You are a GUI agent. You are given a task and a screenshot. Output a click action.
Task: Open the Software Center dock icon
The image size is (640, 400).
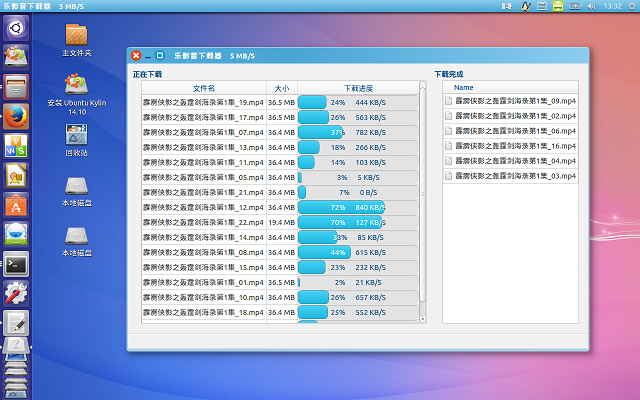click(x=16, y=205)
